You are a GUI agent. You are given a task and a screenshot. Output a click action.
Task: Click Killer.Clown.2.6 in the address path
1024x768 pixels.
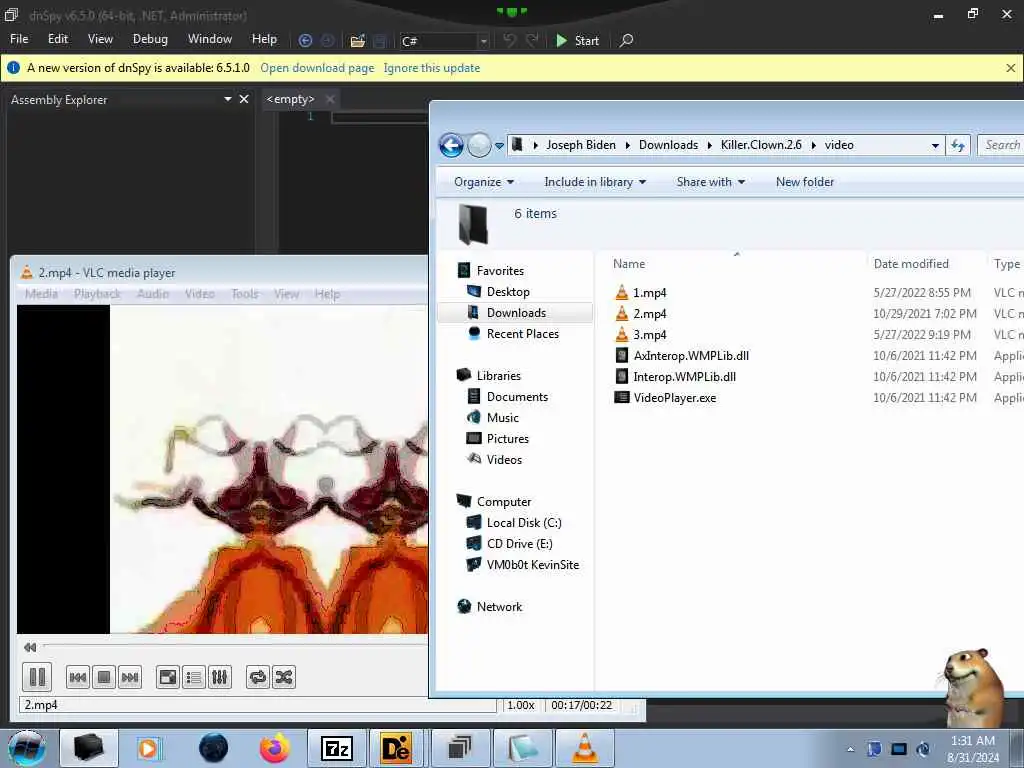(761, 145)
